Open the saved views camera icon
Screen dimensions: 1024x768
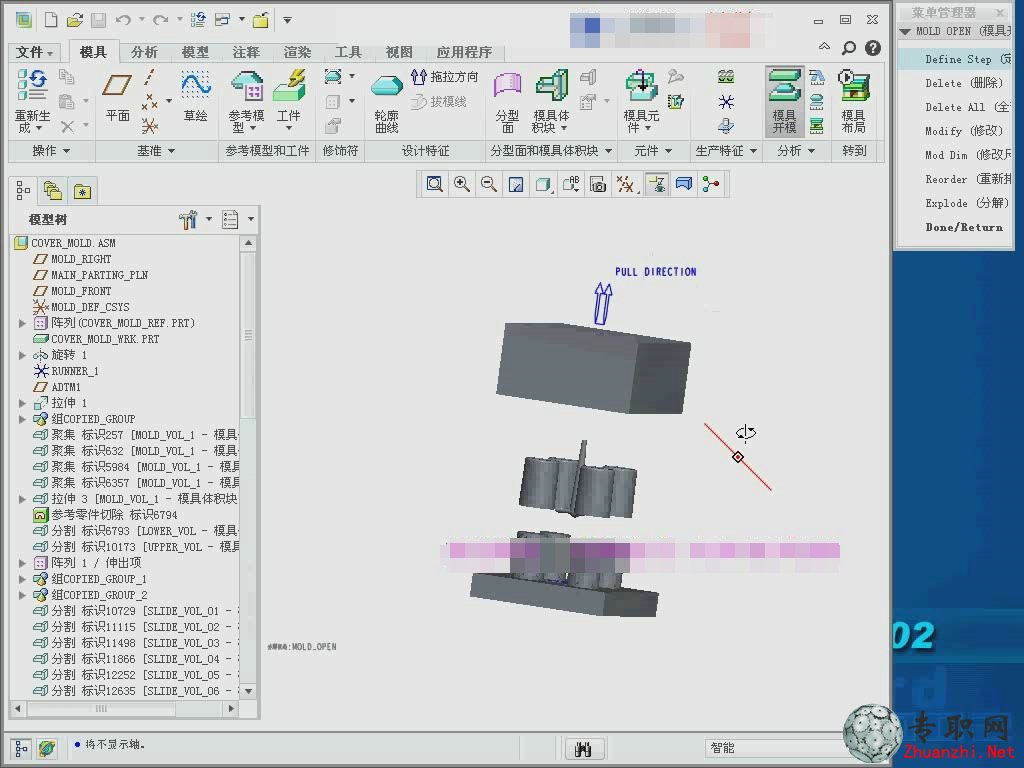(x=598, y=184)
